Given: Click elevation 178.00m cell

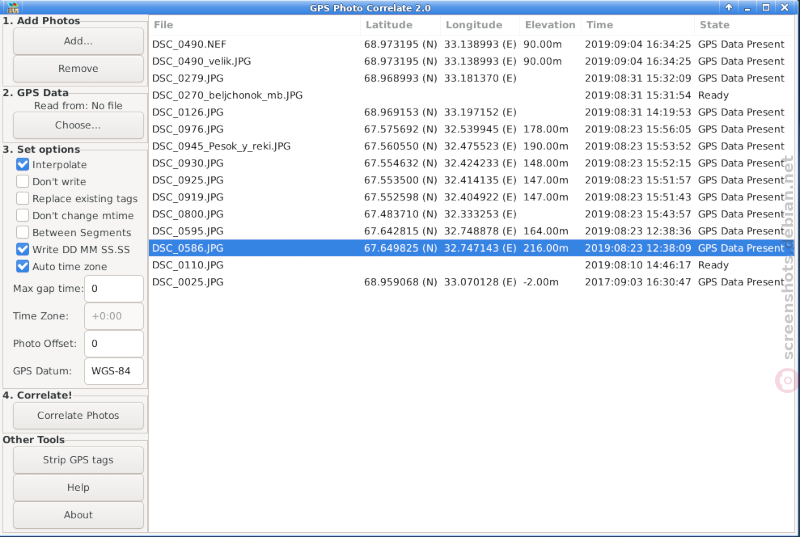Looking at the screenshot, I should pos(545,129).
